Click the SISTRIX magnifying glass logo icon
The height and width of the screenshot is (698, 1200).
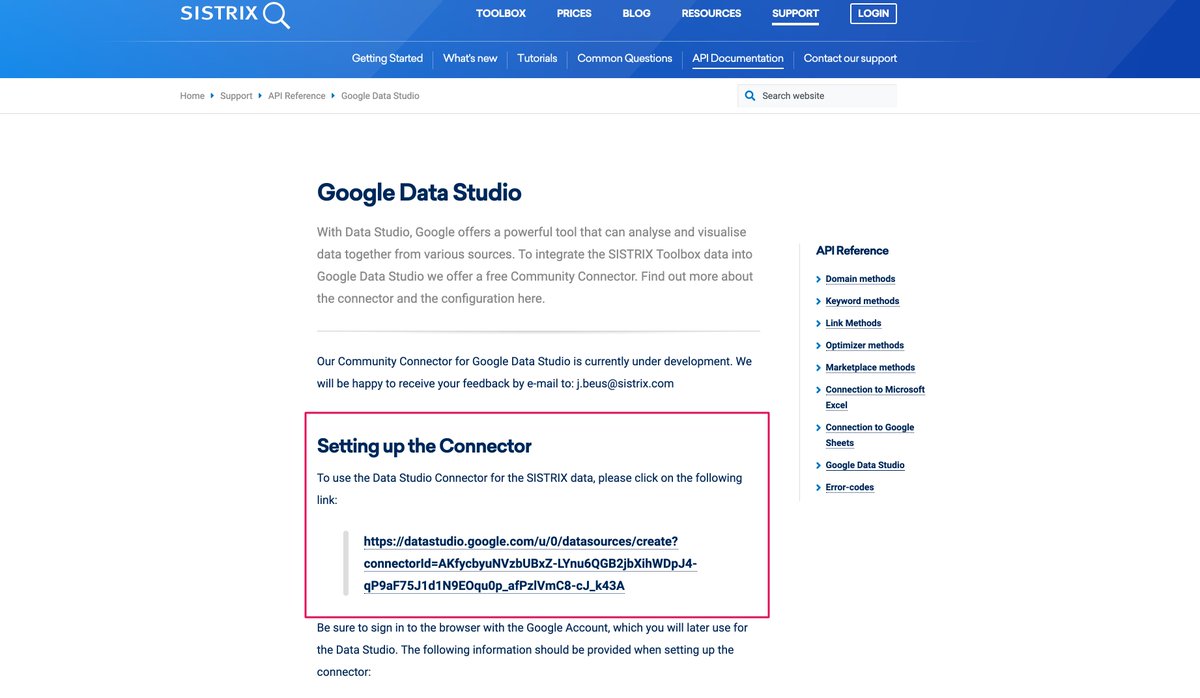274,15
